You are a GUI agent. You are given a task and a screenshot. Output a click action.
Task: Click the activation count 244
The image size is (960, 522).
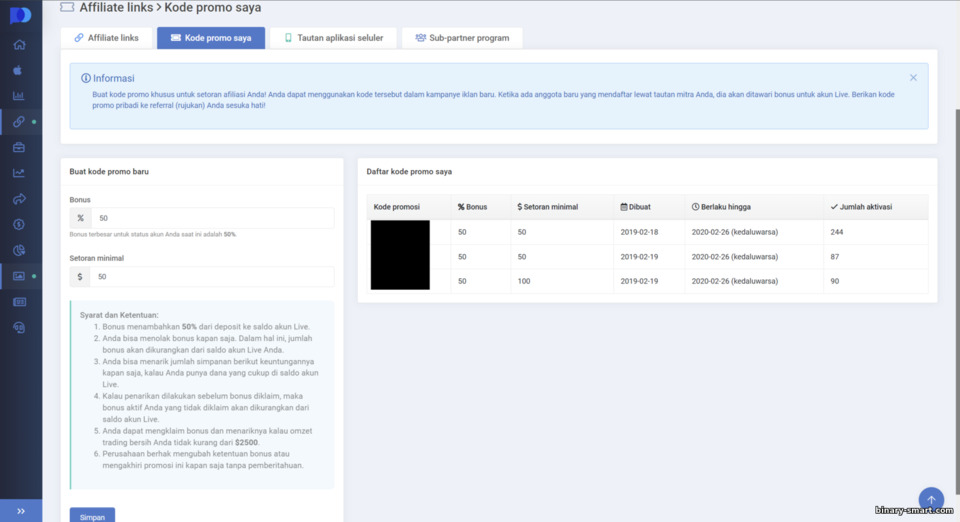pyautogui.click(x=836, y=232)
